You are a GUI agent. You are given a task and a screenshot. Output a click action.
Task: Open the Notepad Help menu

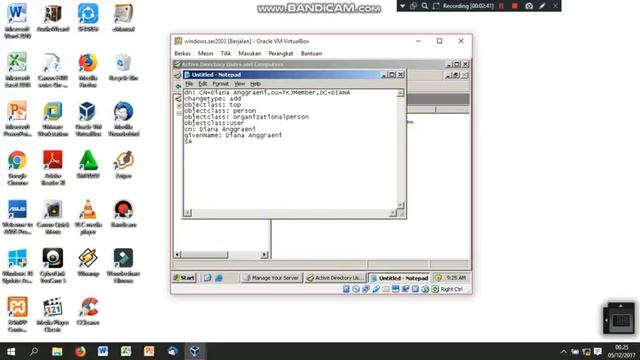255,84
